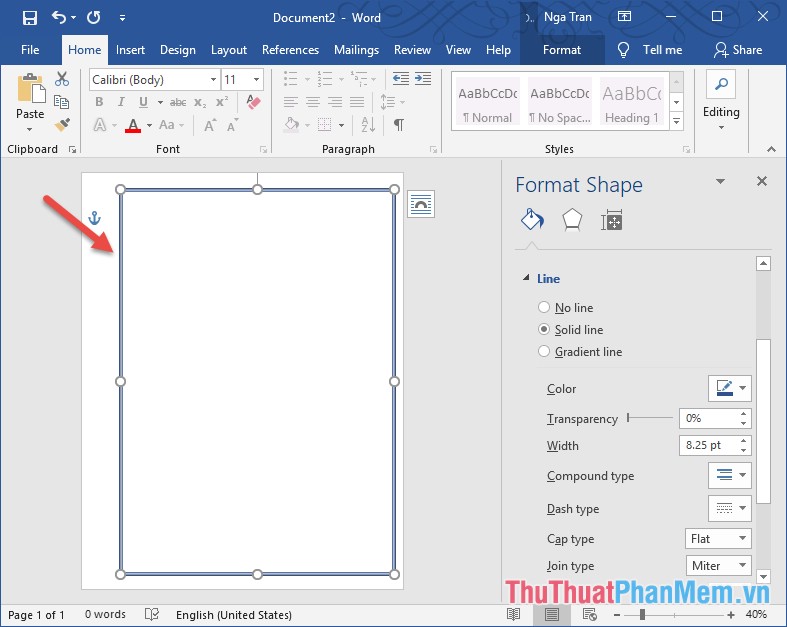Open the Cap type Flat dropdown
The image size is (787, 627).
pos(718,539)
